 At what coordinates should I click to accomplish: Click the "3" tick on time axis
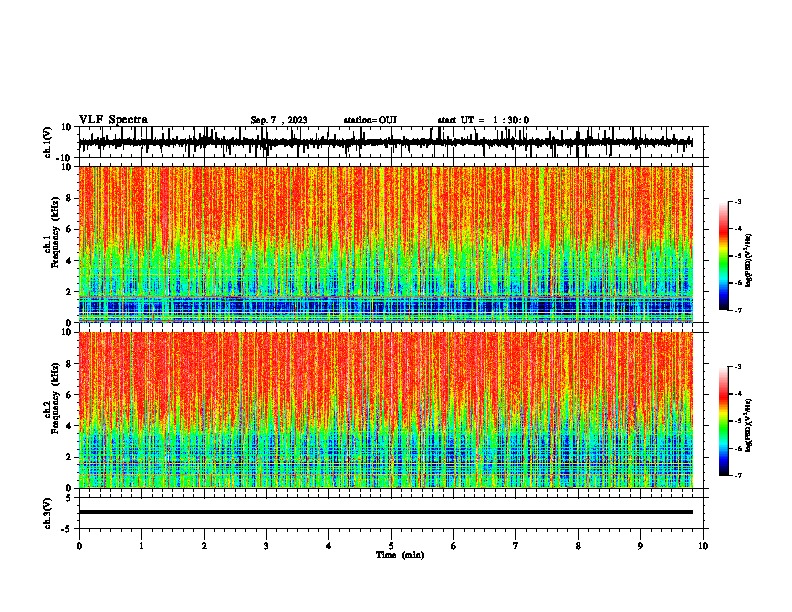point(266,545)
